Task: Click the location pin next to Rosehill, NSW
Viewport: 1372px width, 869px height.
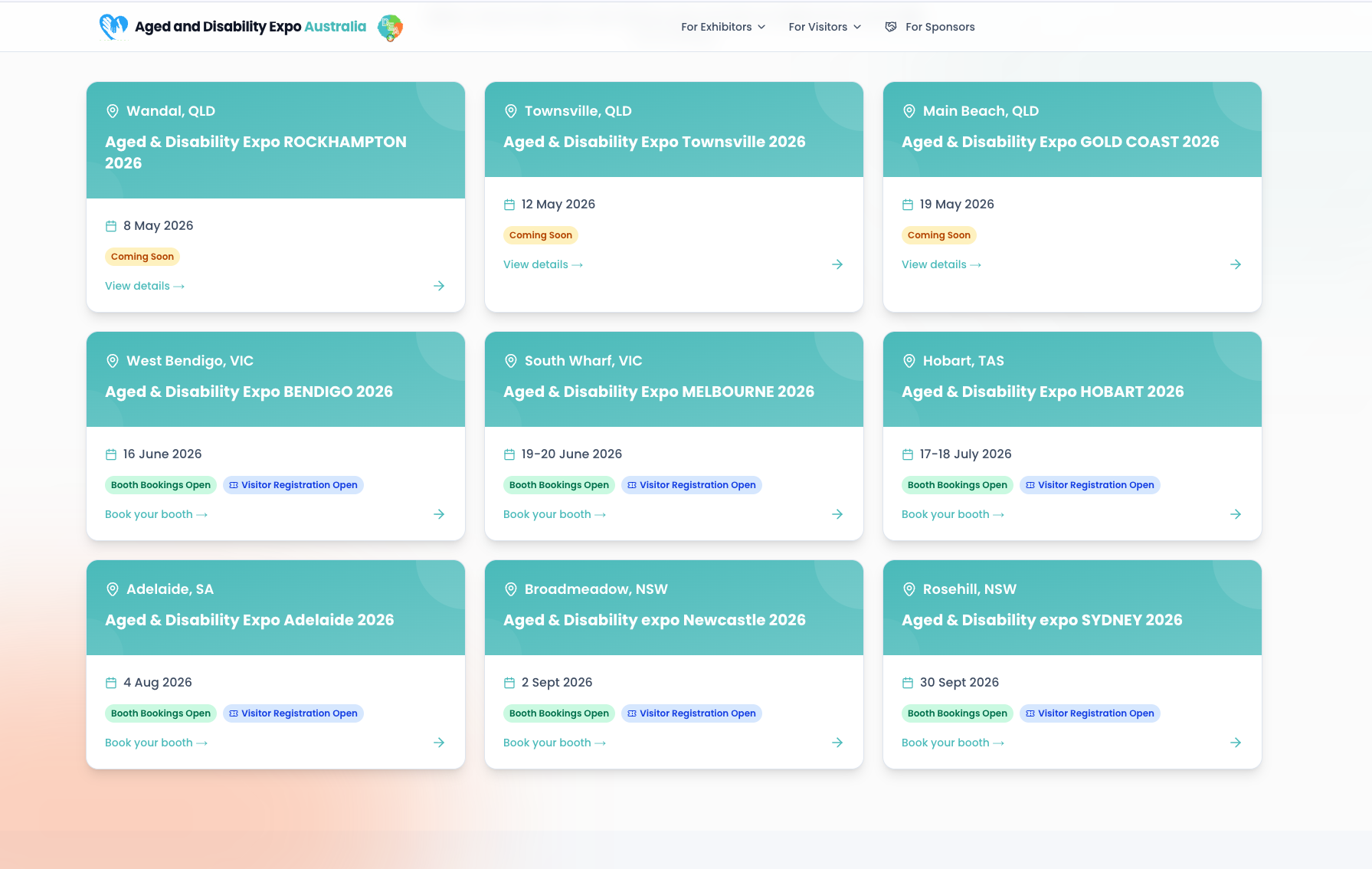Action: pyautogui.click(x=909, y=589)
